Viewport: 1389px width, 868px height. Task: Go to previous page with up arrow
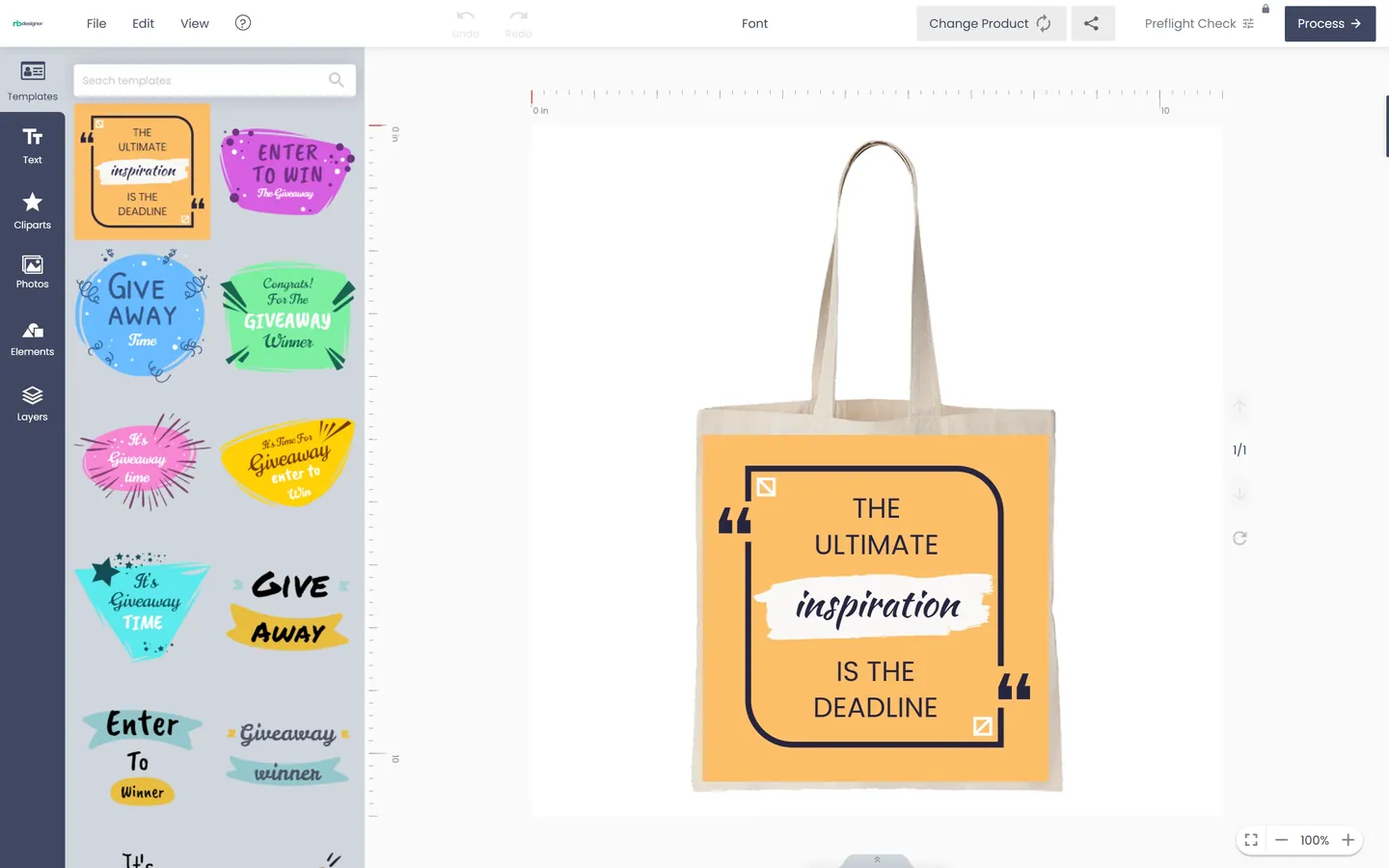point(1239,406)
